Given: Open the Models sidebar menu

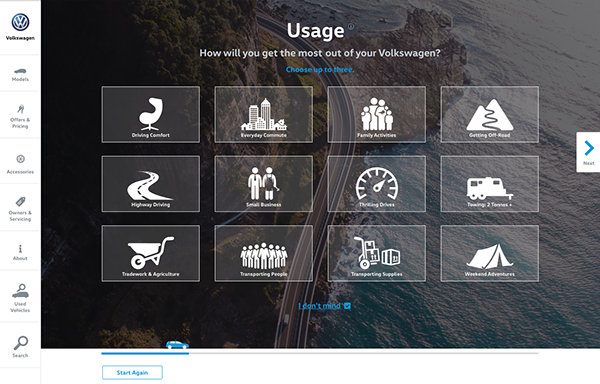Looking at the screenshot, I should click(20, 74).
